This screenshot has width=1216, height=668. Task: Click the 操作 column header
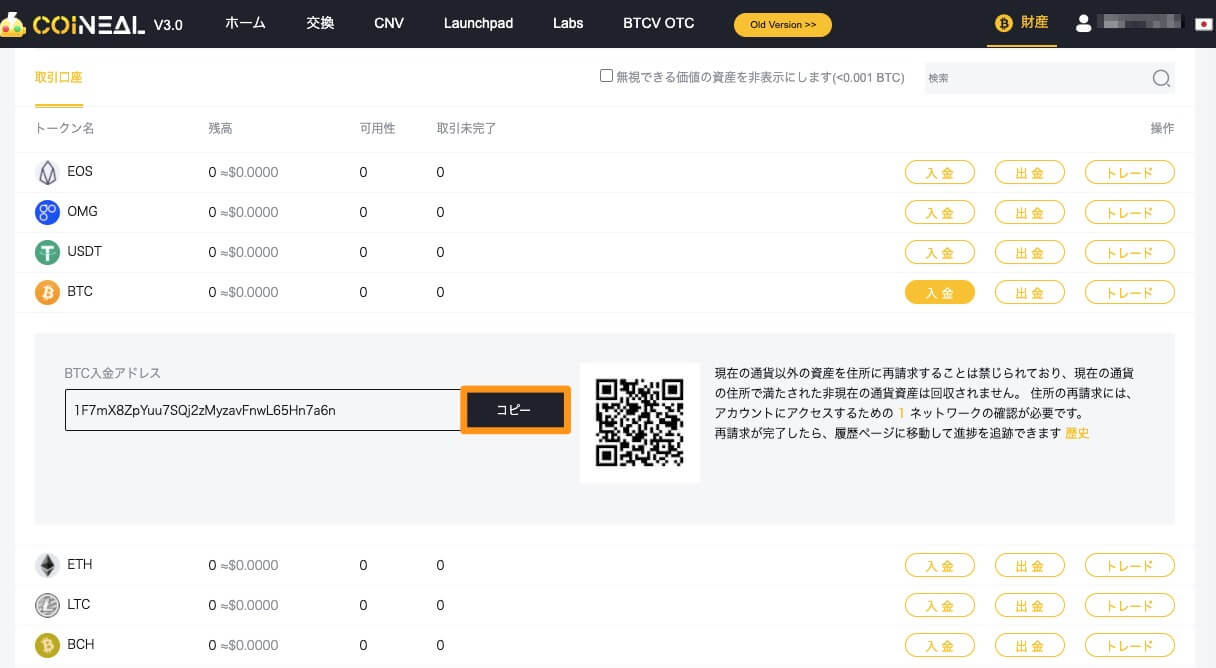tap(1162, 128)
